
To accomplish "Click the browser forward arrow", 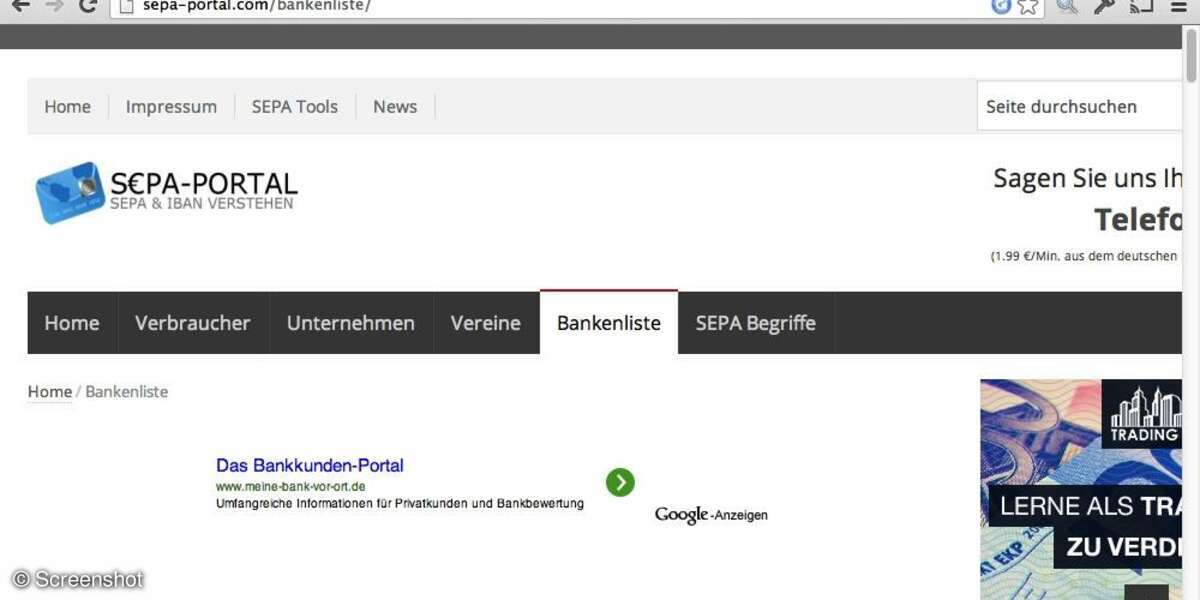I will [x=54, y=5].
